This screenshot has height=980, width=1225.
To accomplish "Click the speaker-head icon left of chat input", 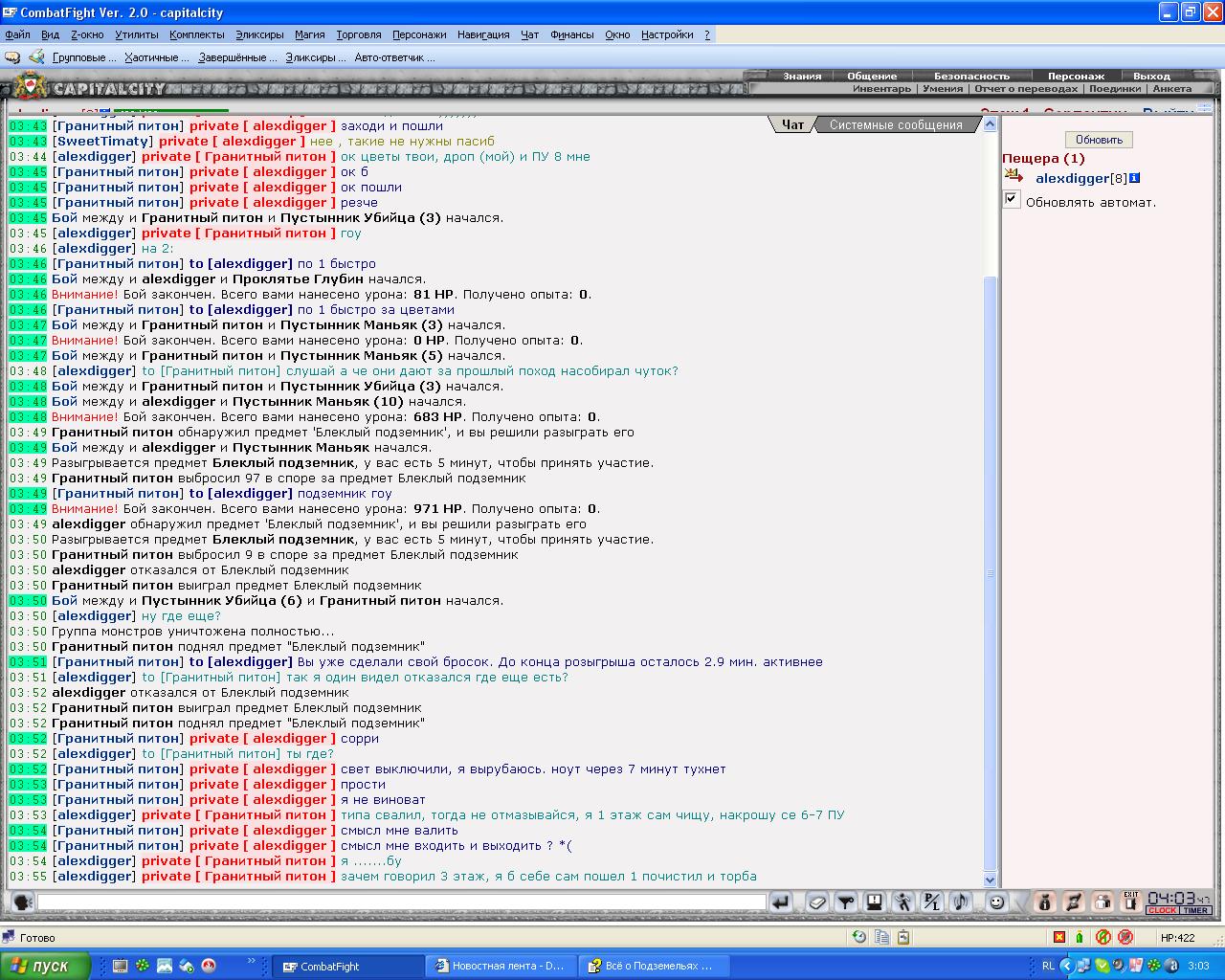I will (22, 902).
